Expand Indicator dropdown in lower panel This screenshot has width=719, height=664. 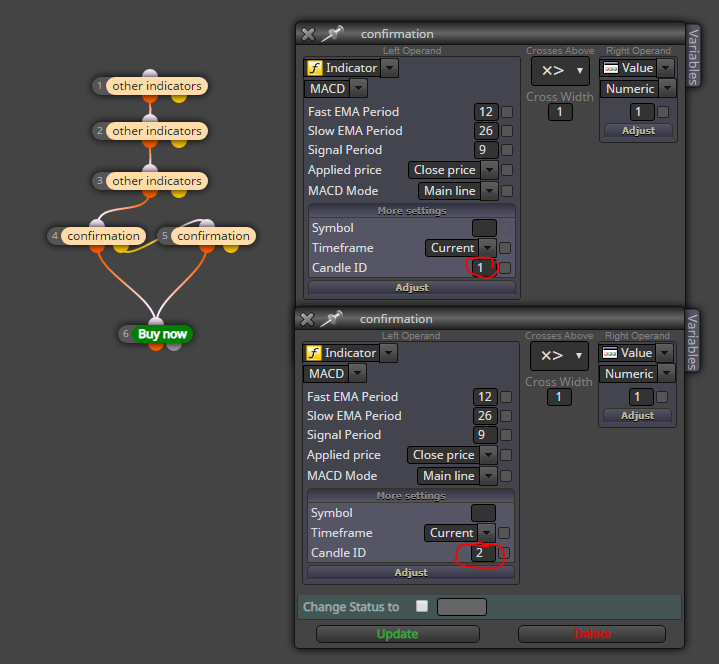pos(388,353)
